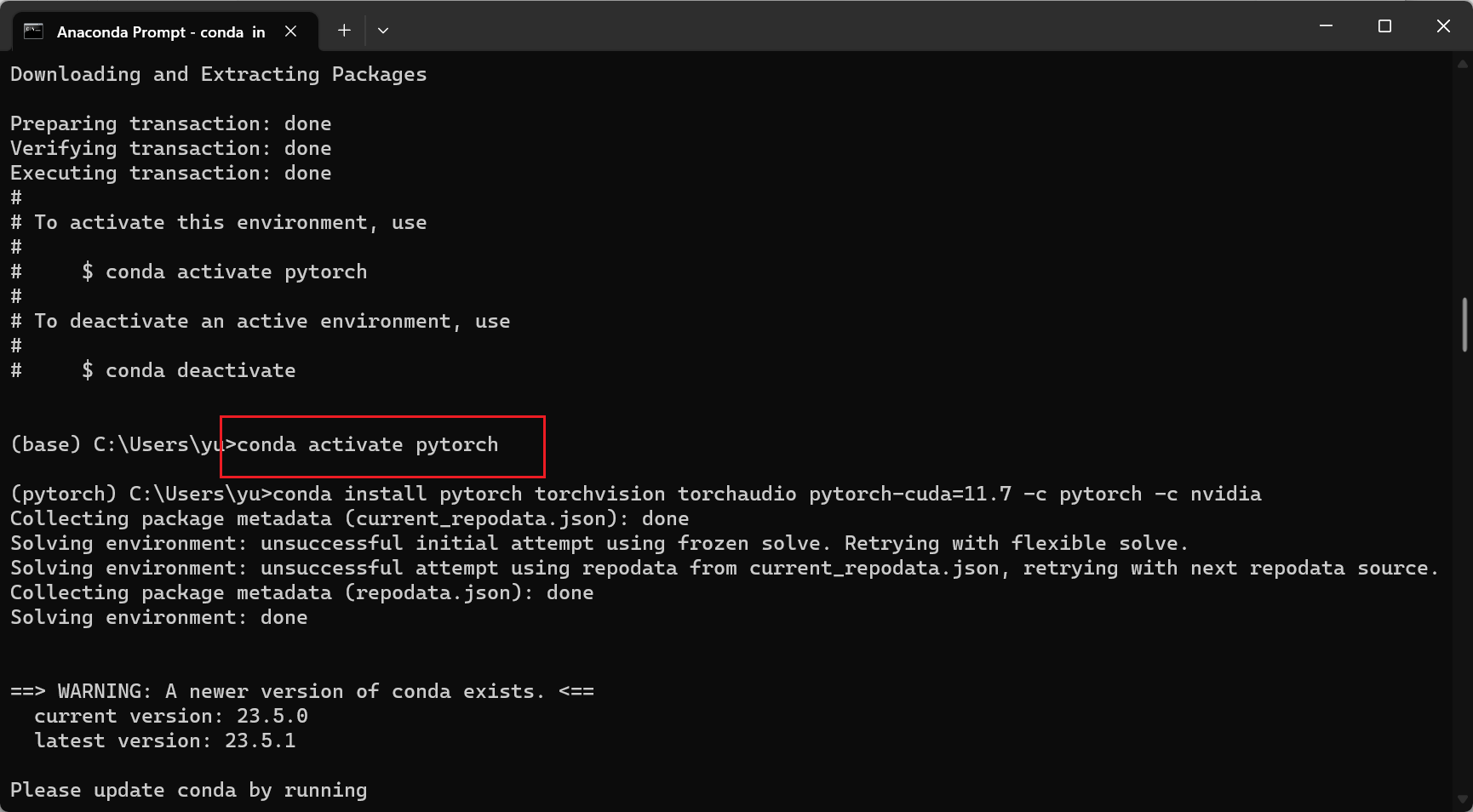Viewport: 1473px width, 812px height.
Task: Minimize the terminal window
Action: click(1325, 26)
